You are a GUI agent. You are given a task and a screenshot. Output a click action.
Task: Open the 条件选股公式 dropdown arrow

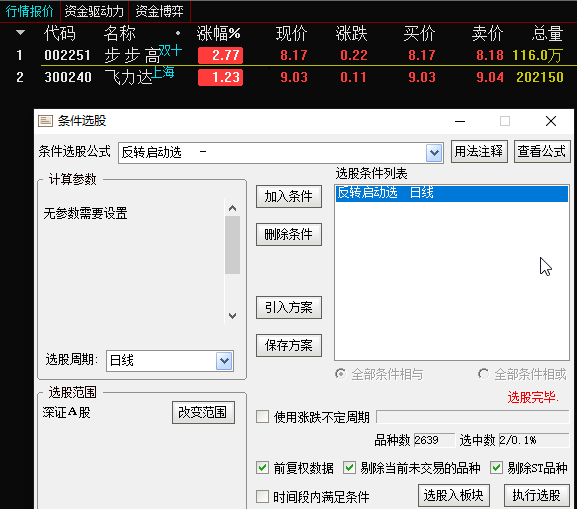(434, 153)
